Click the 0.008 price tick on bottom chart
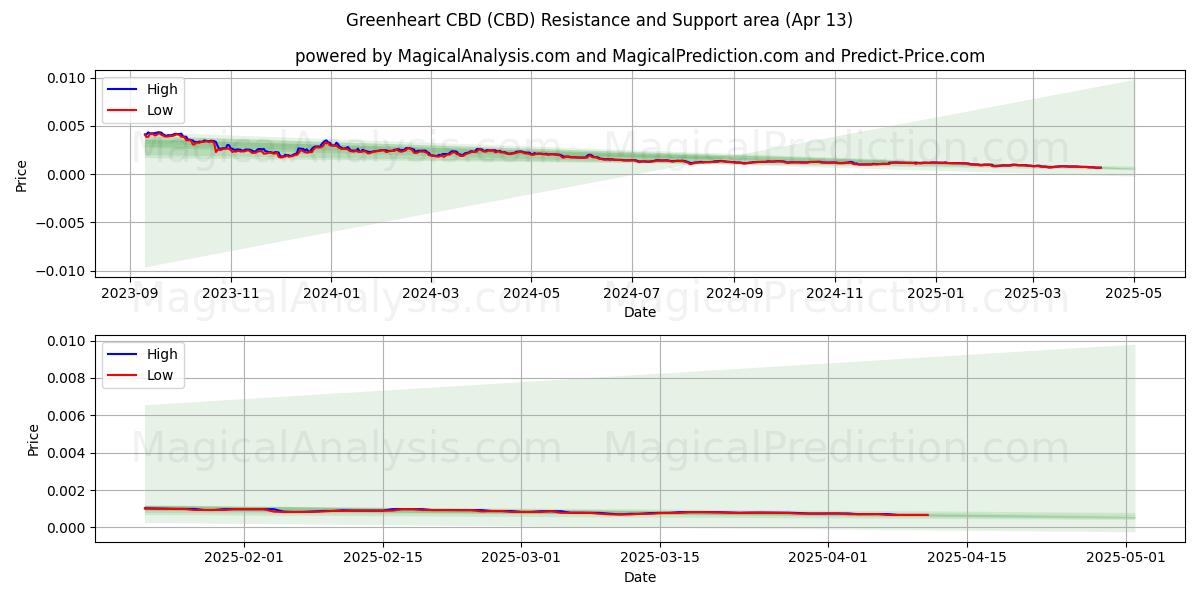This screenshot has width=1200, height=600. click(x=68, y=378)
